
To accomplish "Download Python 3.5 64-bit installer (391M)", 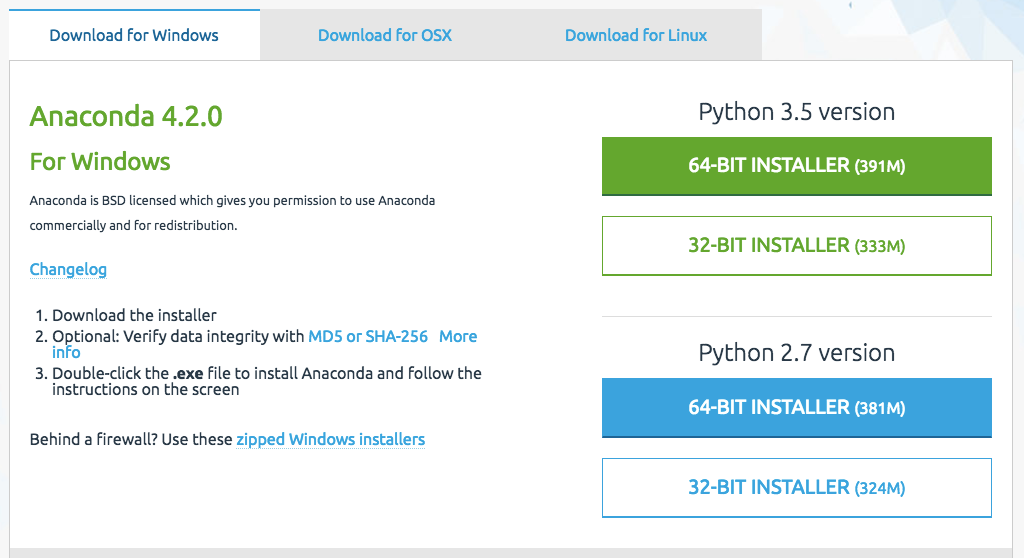I will [x=797, y=166].
